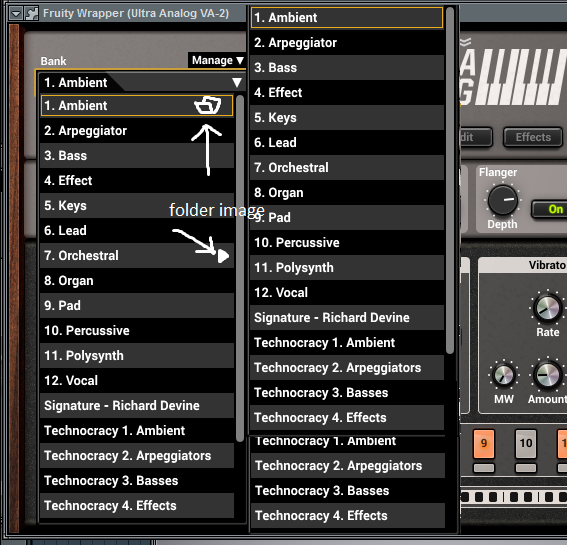Screen dimensions: 567x545
Task: Click the Flanger Depth knob
Action: pyautogui.click(x=503, y=200)
